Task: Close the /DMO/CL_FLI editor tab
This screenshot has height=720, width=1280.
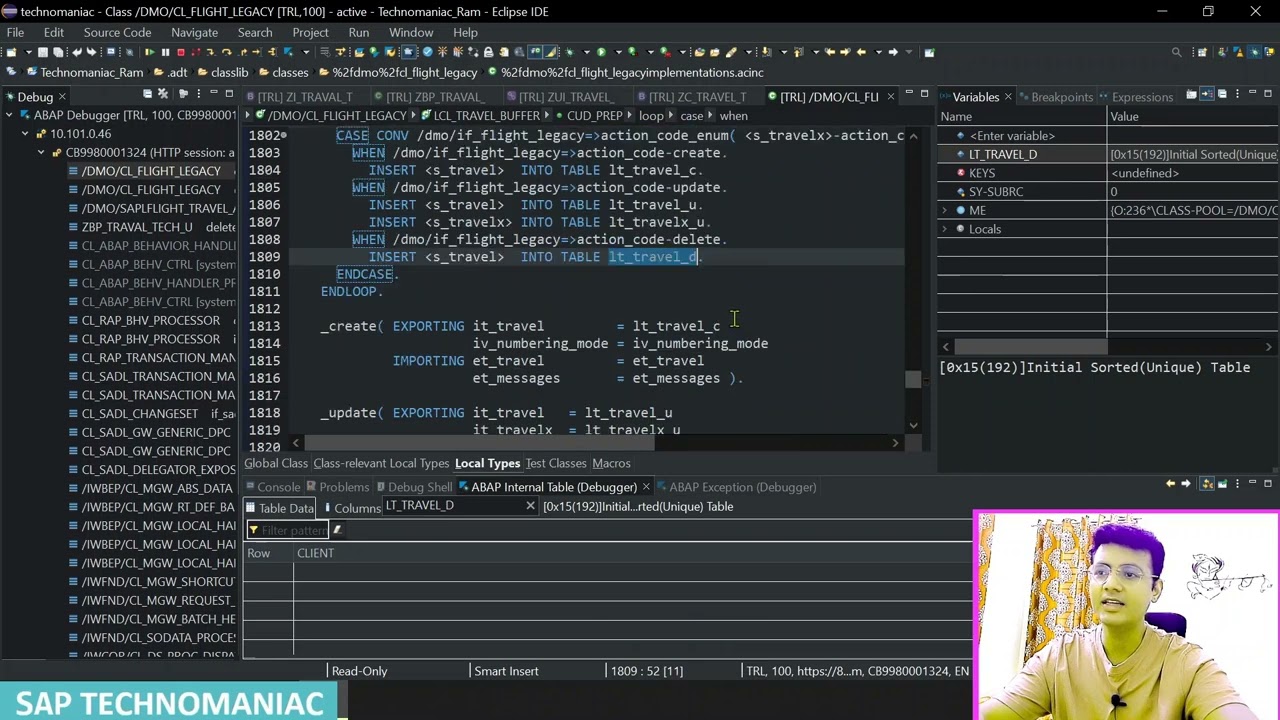Action: (889, 97)
